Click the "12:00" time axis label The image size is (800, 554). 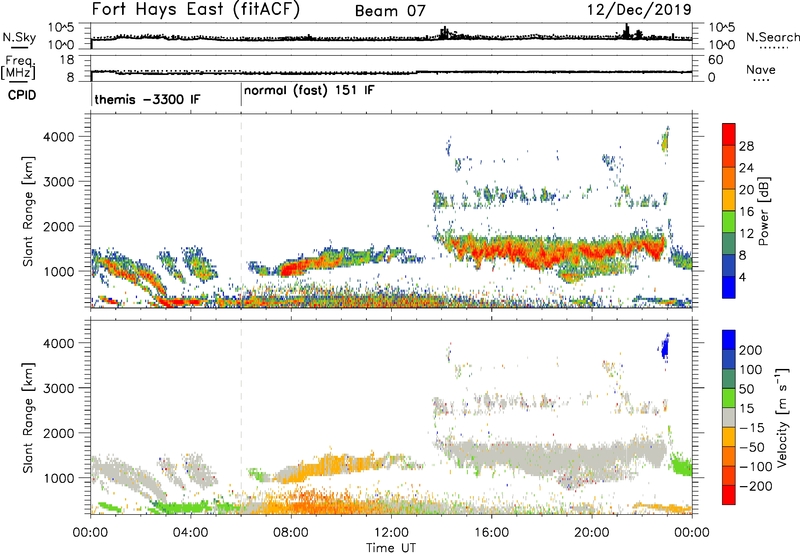point(391,533)
